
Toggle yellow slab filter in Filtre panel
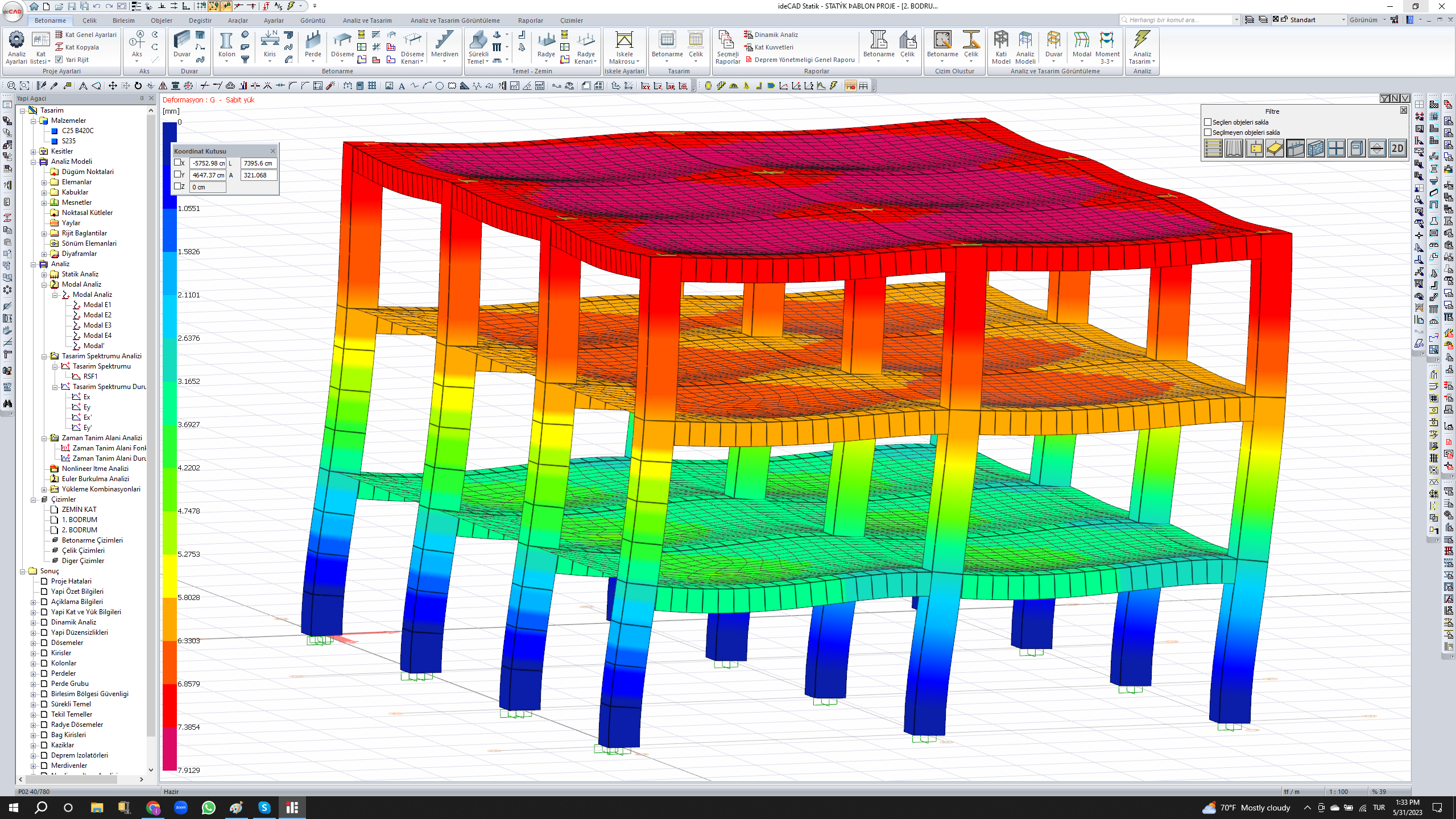[1275, 148]
